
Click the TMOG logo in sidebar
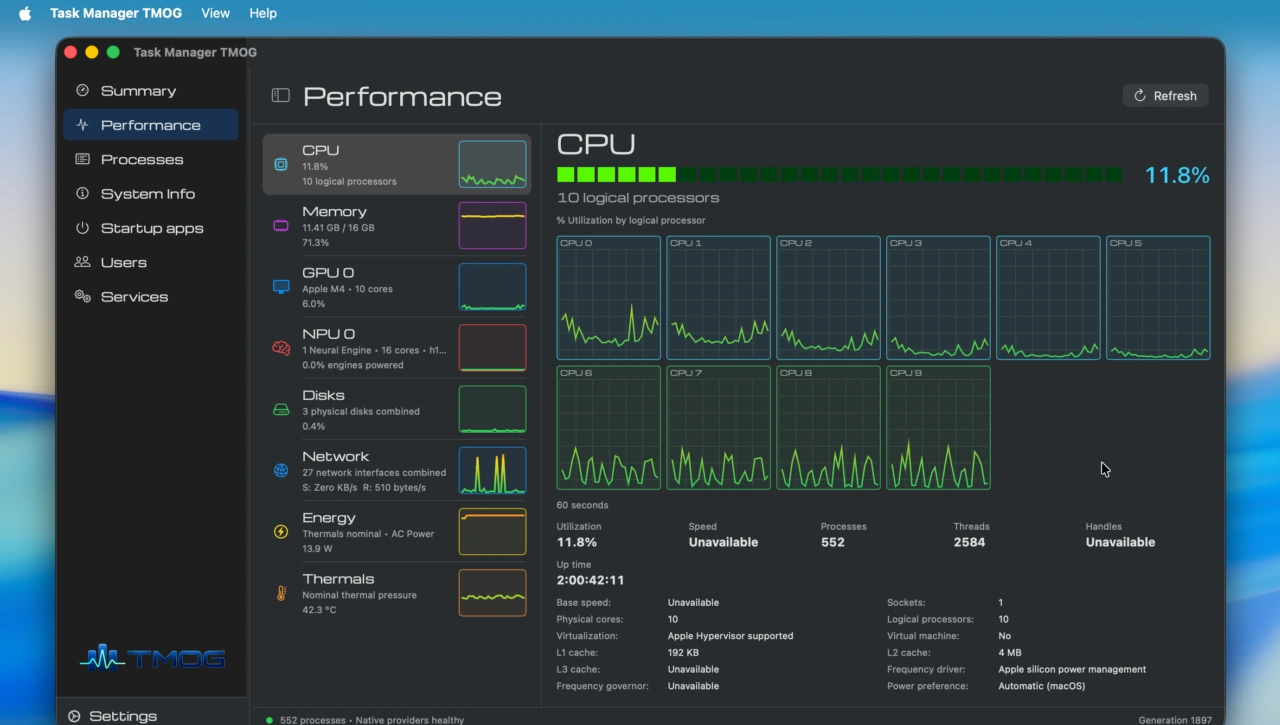click(152, 657)
